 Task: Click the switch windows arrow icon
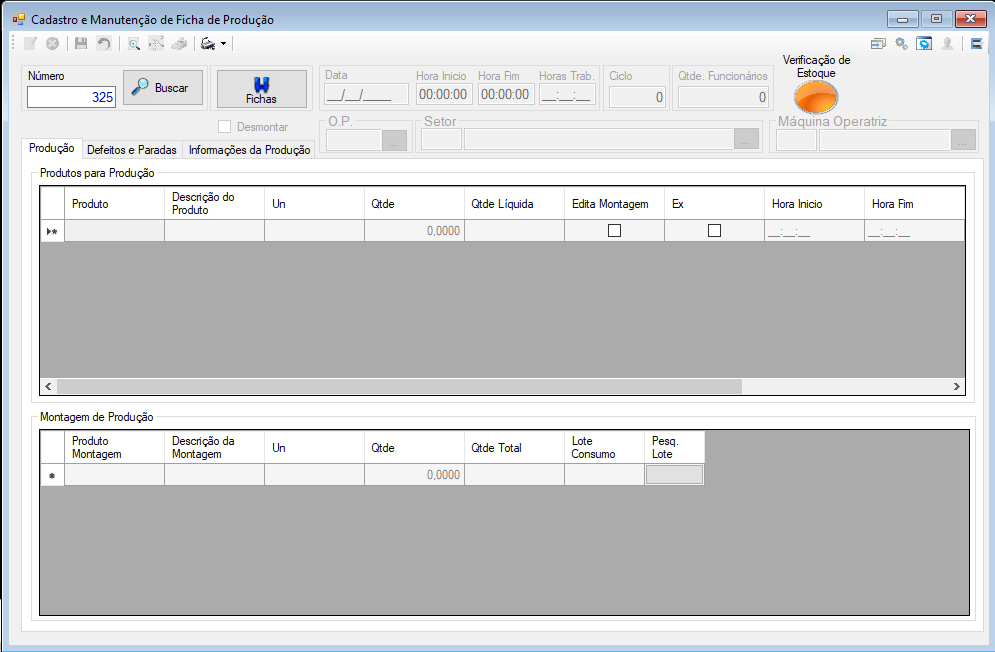click(x=878, y=44)
